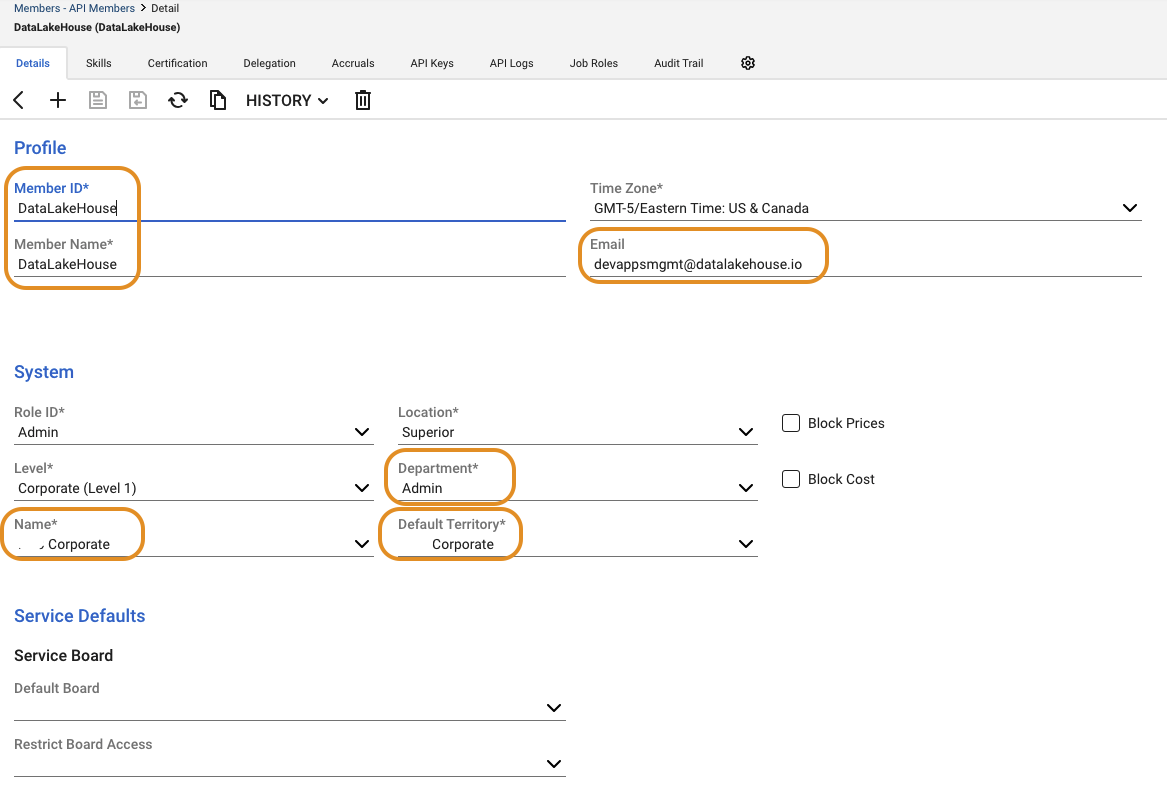Click the trash delete icon
1167x788 pixels.
tap(363, 100)
